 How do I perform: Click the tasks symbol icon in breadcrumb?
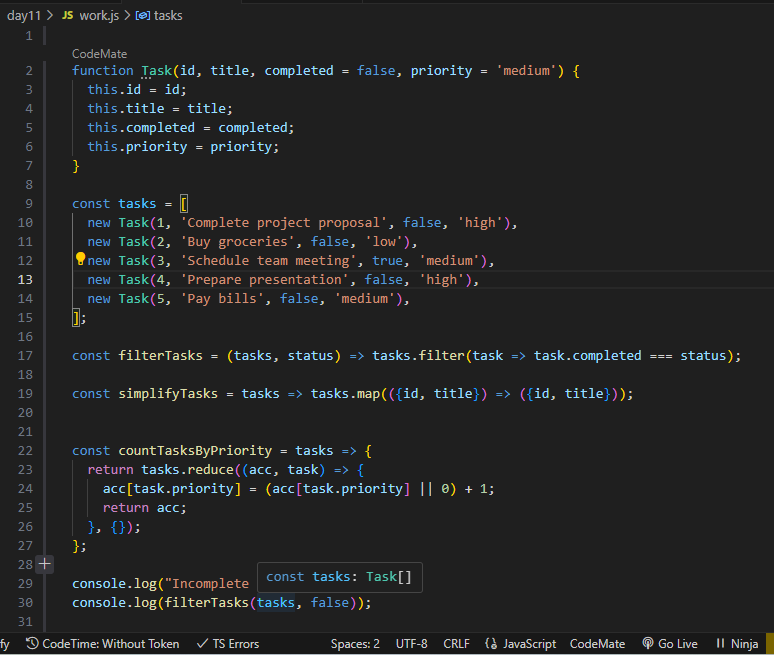tap(143, 16)
